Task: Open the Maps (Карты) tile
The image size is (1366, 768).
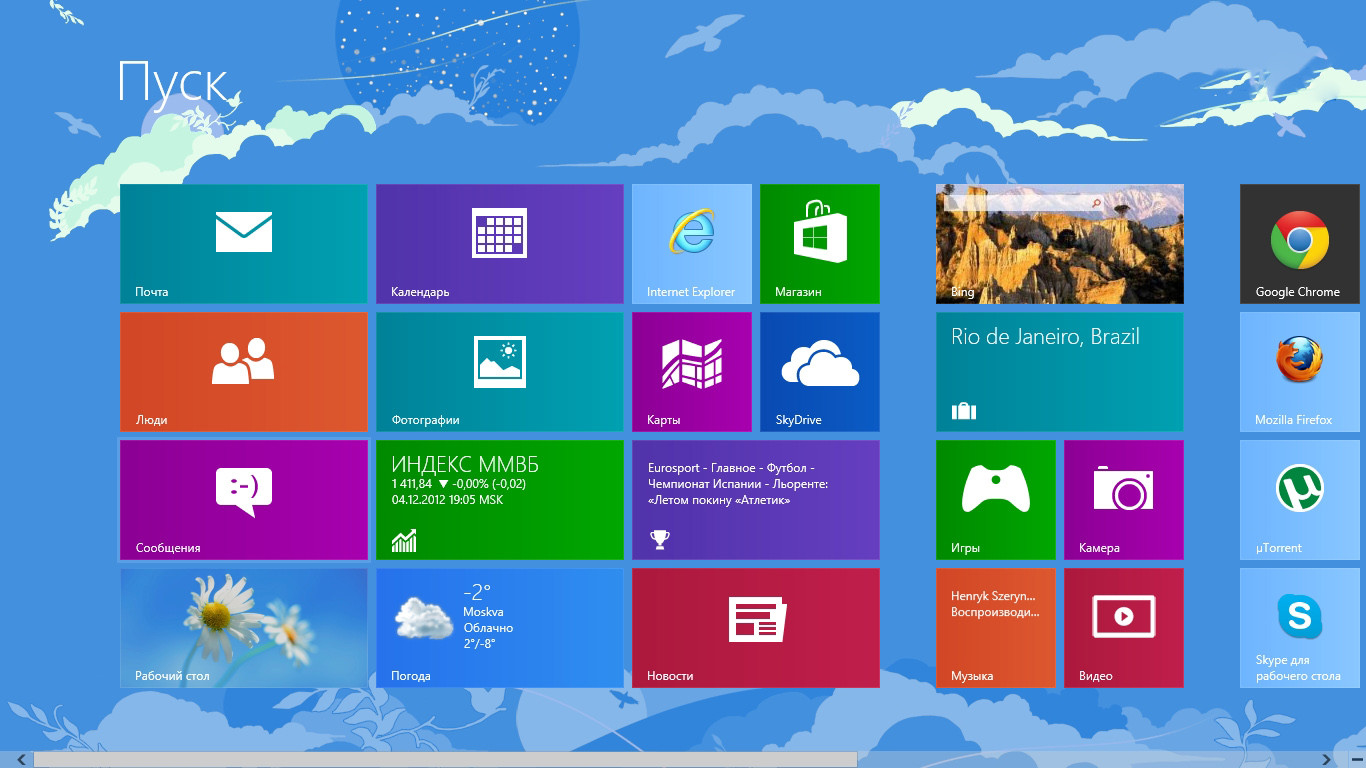Action: [691, 371]
